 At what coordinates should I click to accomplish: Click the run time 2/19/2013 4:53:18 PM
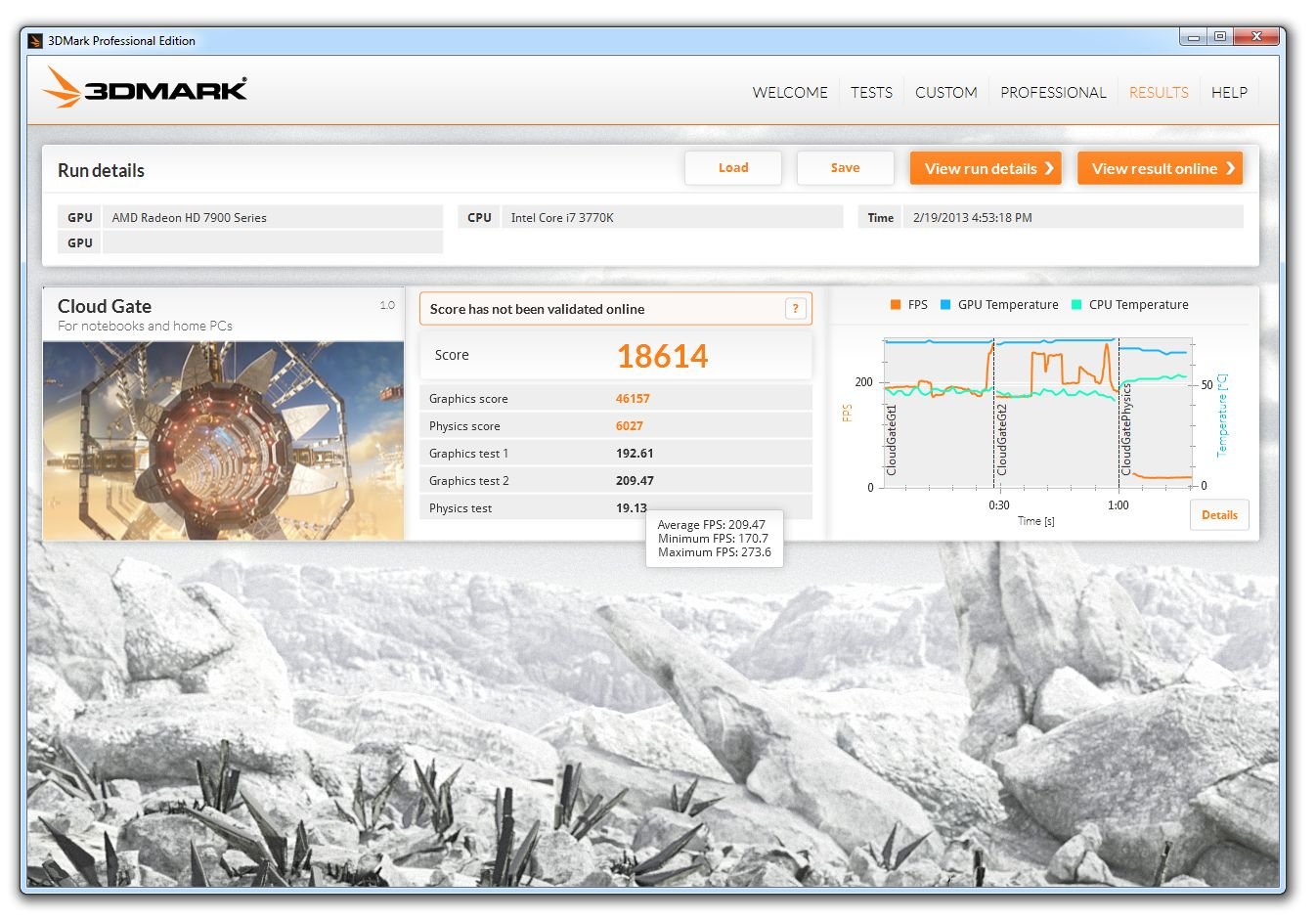[x=973, y=218]
